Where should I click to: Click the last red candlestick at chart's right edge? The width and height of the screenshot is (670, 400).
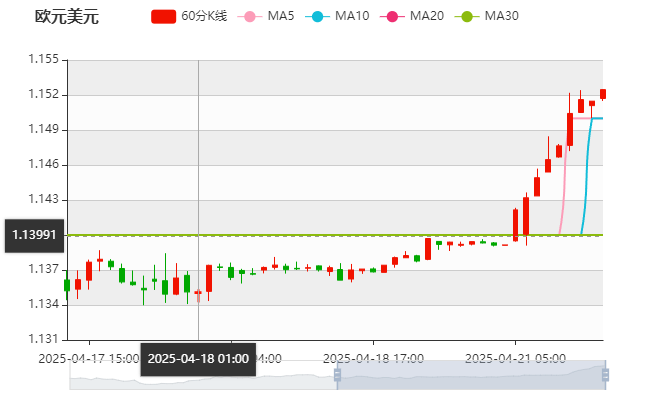(x=603, y=94)
